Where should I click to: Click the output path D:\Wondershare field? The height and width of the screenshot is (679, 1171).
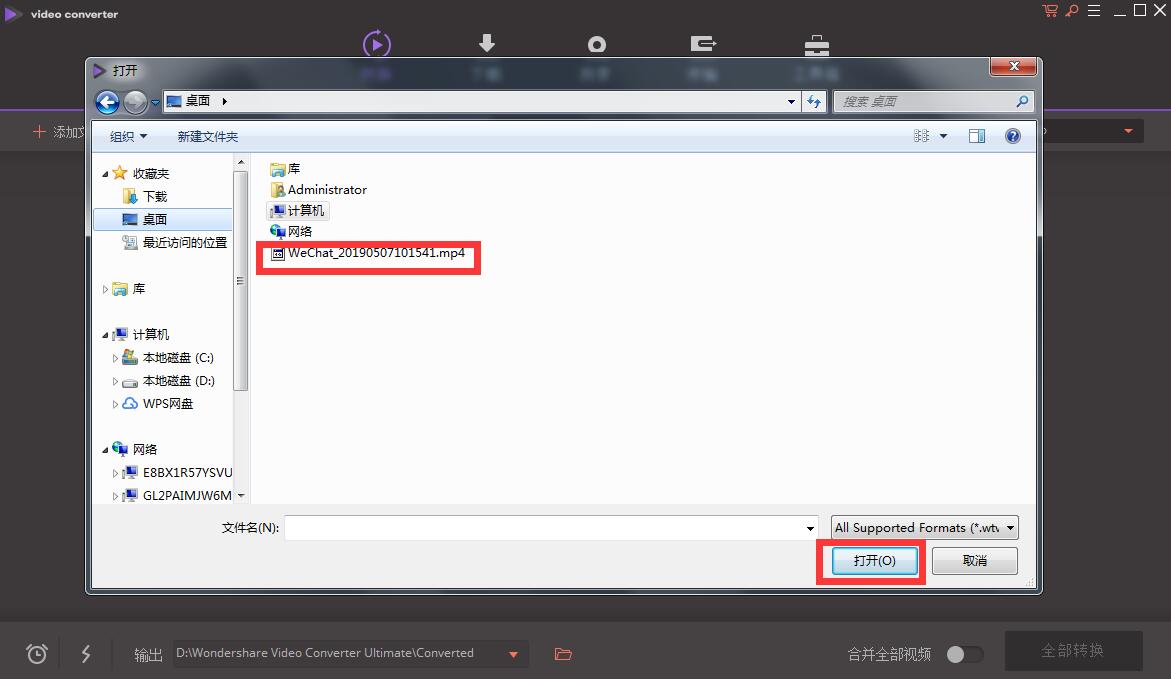[351, 654]
